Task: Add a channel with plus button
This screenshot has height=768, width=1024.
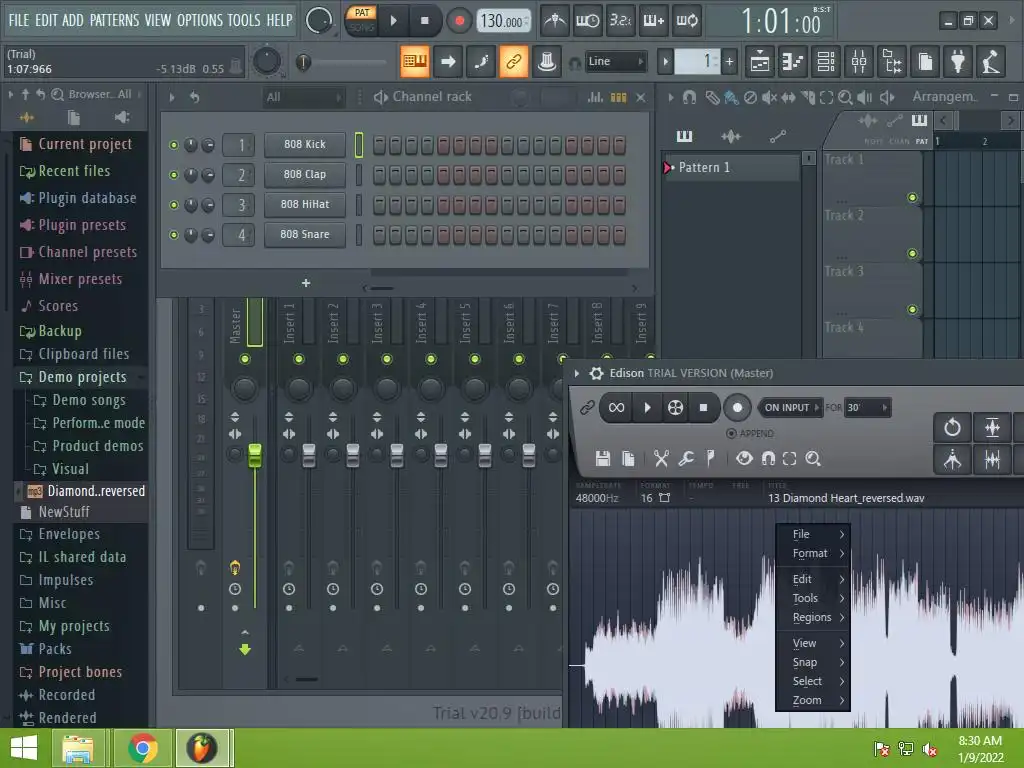Action: (x=306, y=283)
